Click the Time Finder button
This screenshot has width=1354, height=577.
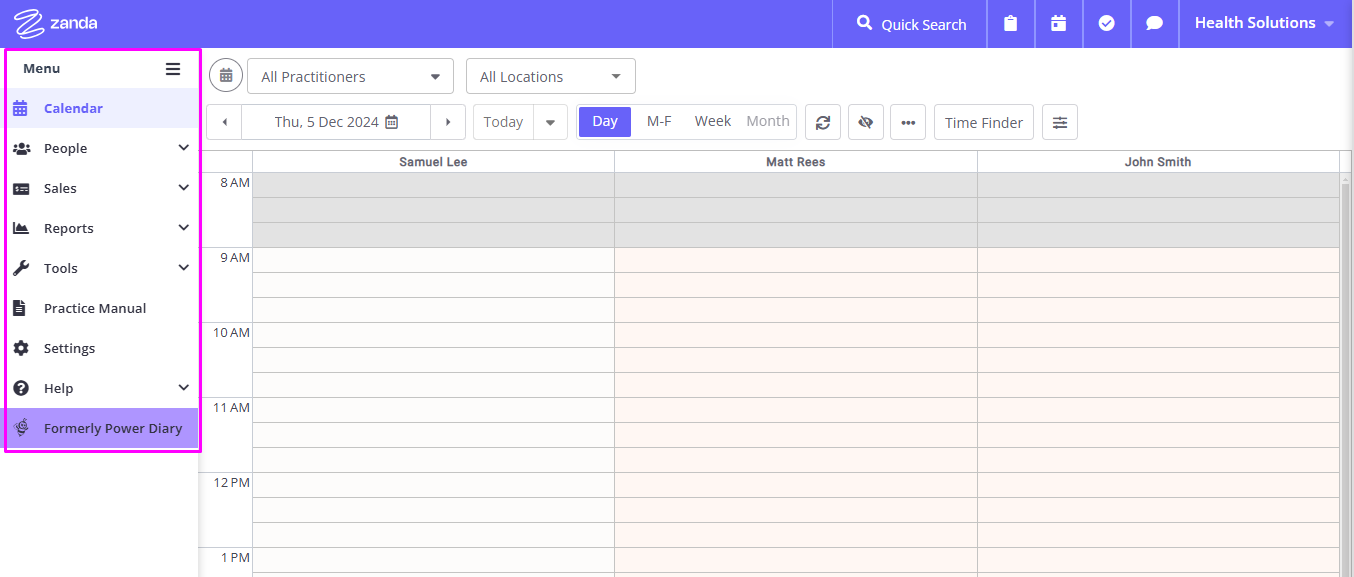[984, 122]
